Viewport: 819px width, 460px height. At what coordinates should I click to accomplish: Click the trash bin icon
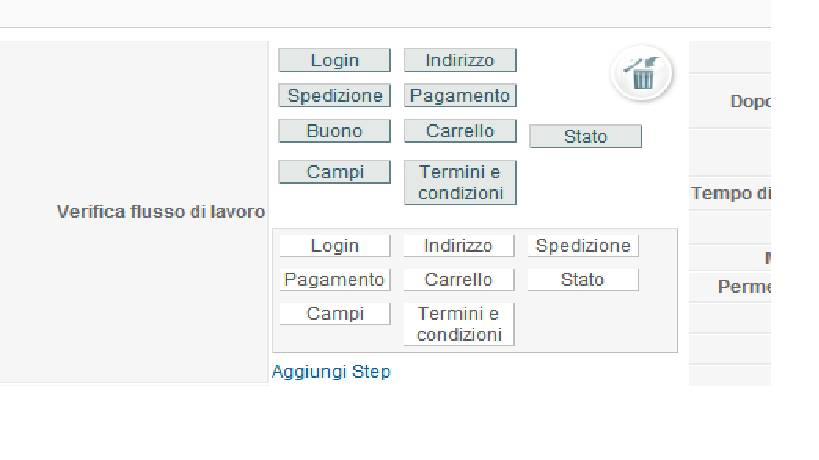point(642,73)
